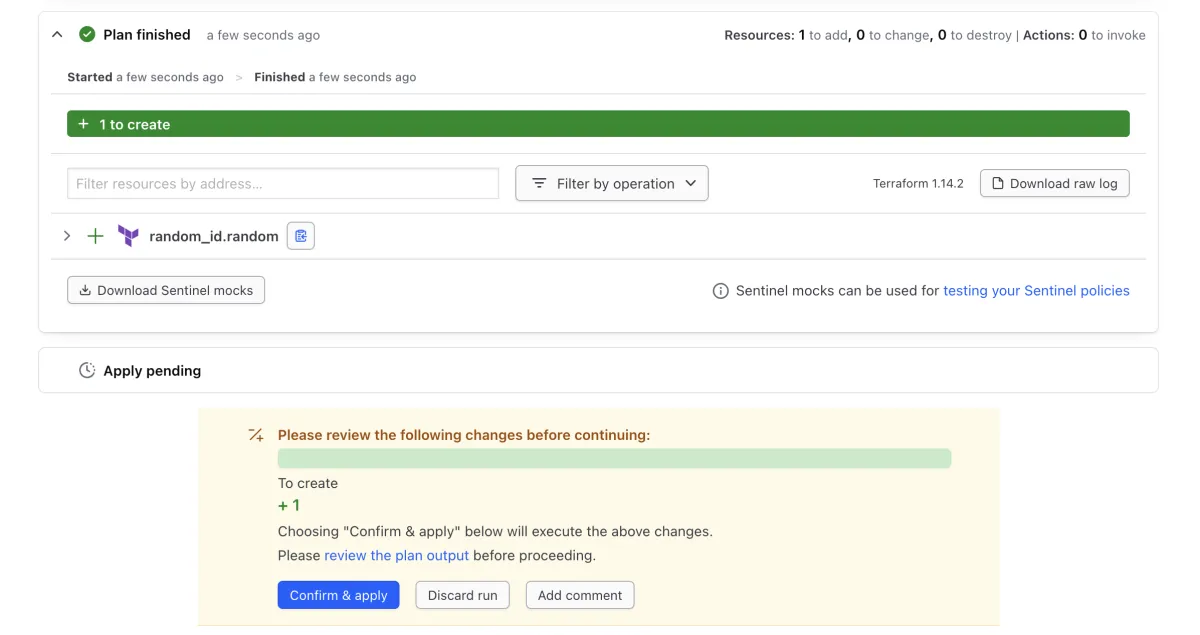Download the raw log
1200x635 pixels.
[x=1055, y=183]
